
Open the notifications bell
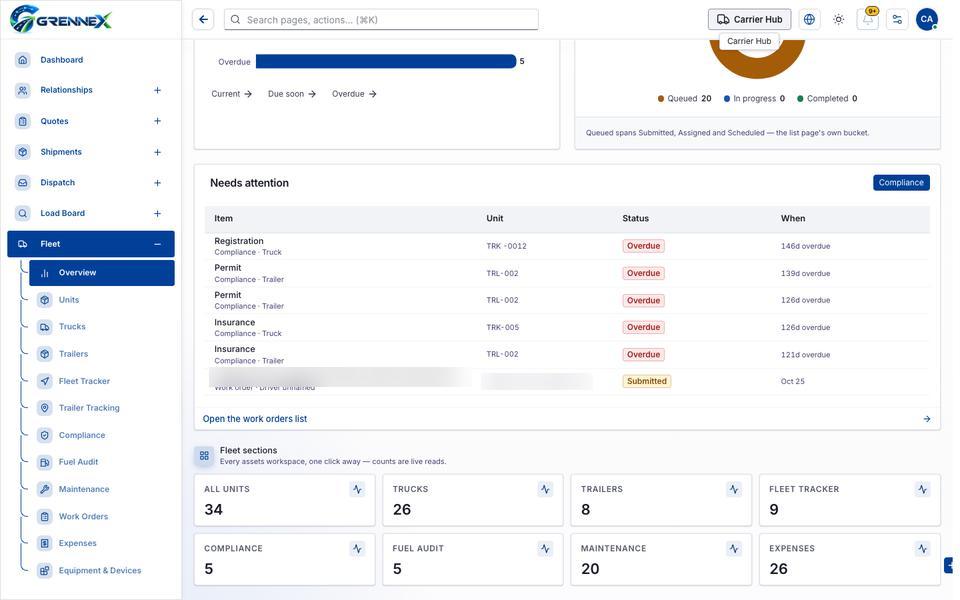[x=868, y=20]
